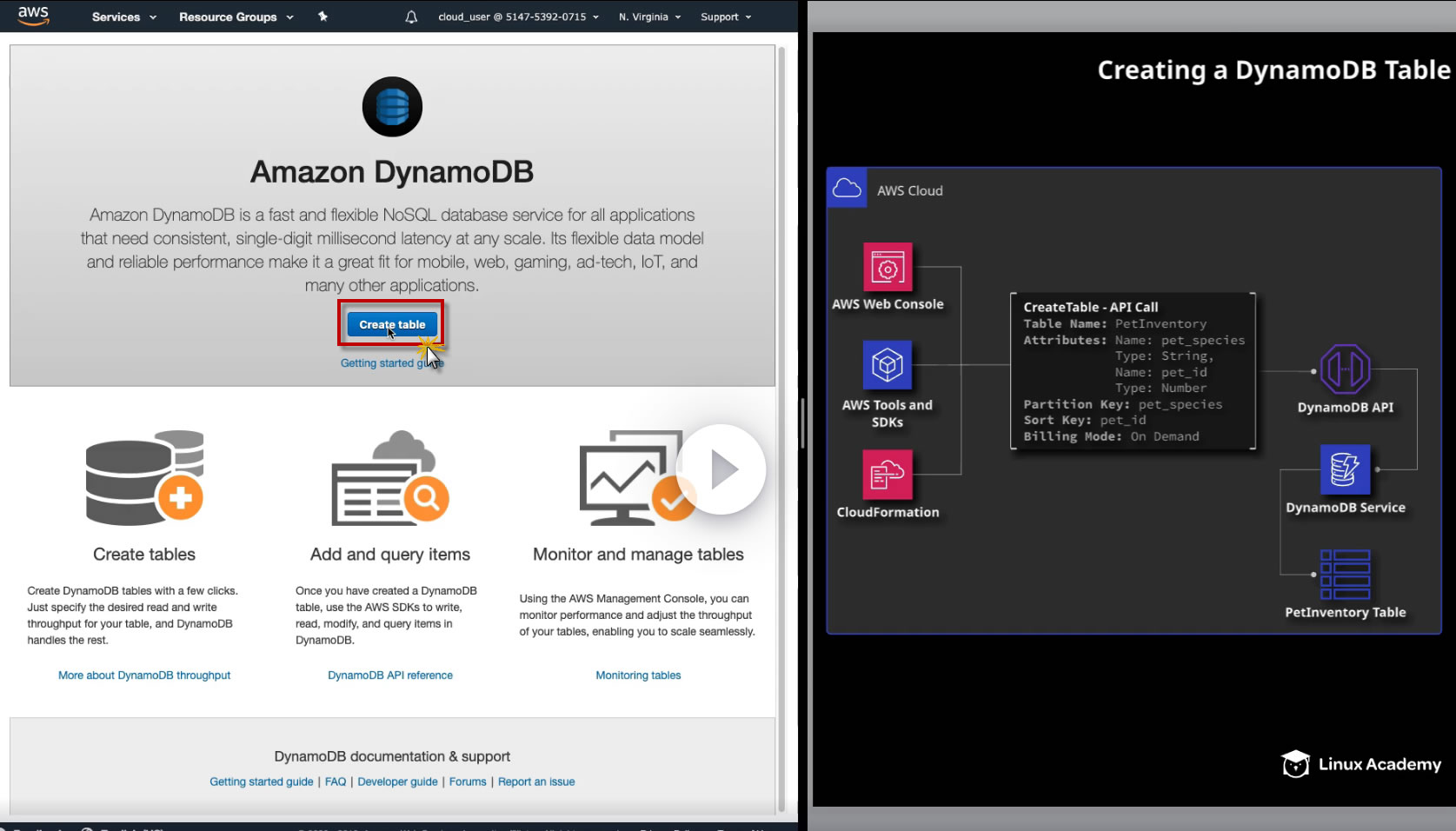Open More about DynamoDB throughput link
The image size is (1456, 831).
click(x=144, y=675)
